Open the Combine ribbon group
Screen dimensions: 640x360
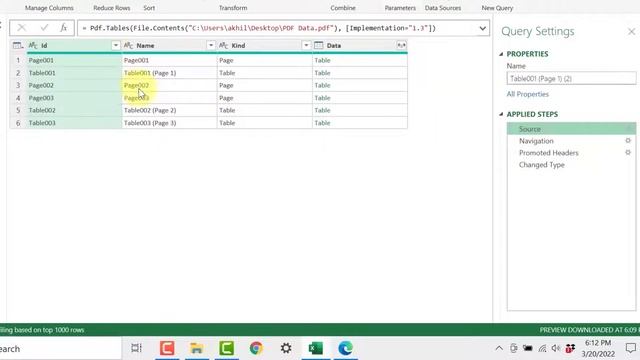pyautogui.click(x=343, y=8)
